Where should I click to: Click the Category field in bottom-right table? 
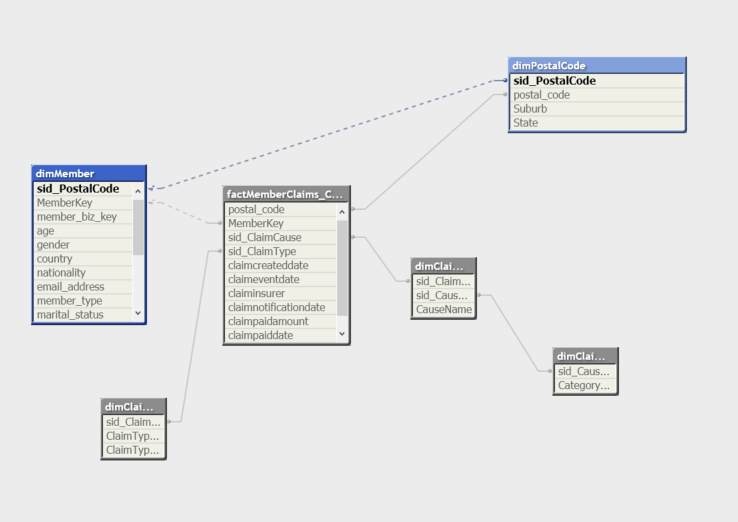[584, 385]
